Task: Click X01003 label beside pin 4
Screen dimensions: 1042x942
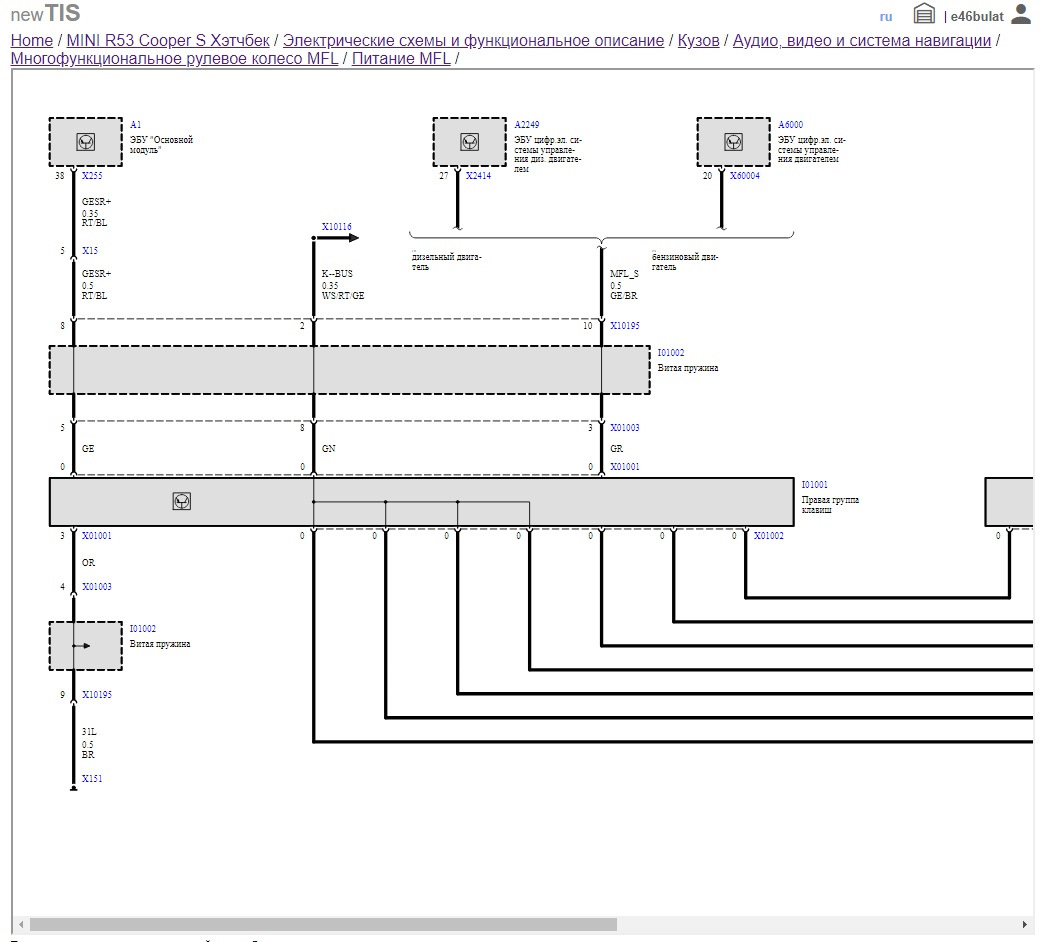Action: click(x=97, y=587)
